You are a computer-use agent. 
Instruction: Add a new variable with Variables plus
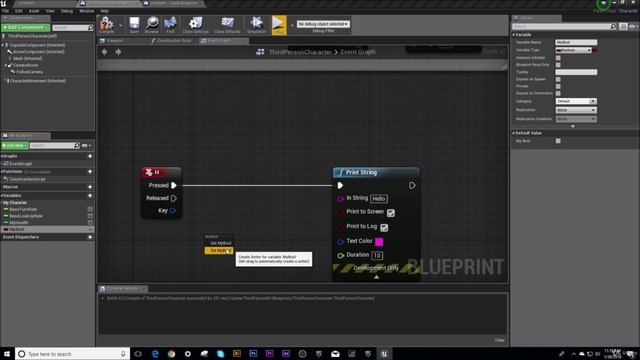[x=90, y=196]
